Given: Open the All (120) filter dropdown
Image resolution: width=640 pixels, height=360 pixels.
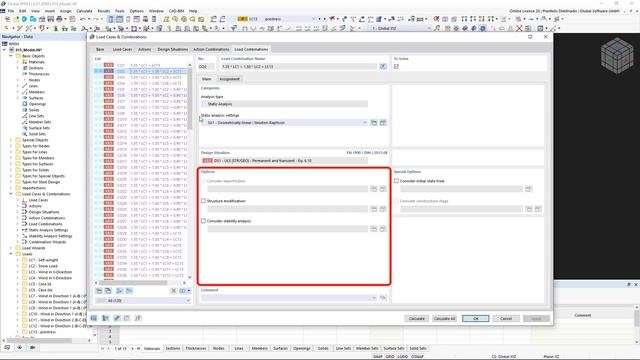Looking at the screenshot, I should 143,300.
